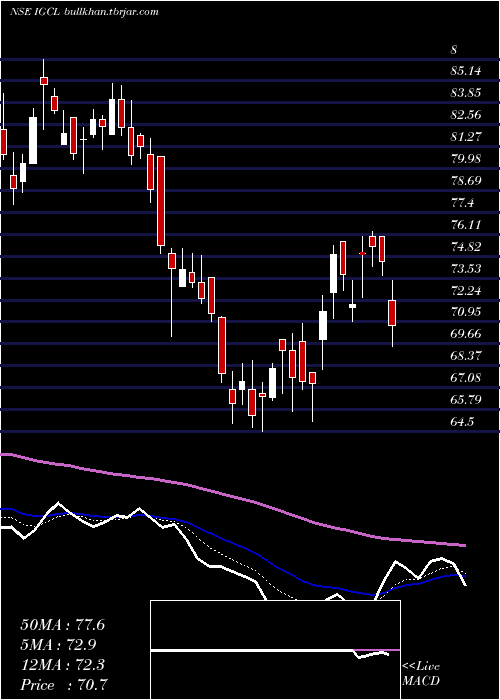Screen dimensions: 500x700
Task: Click the 70.95 price axis label
Action: (466, 312)
